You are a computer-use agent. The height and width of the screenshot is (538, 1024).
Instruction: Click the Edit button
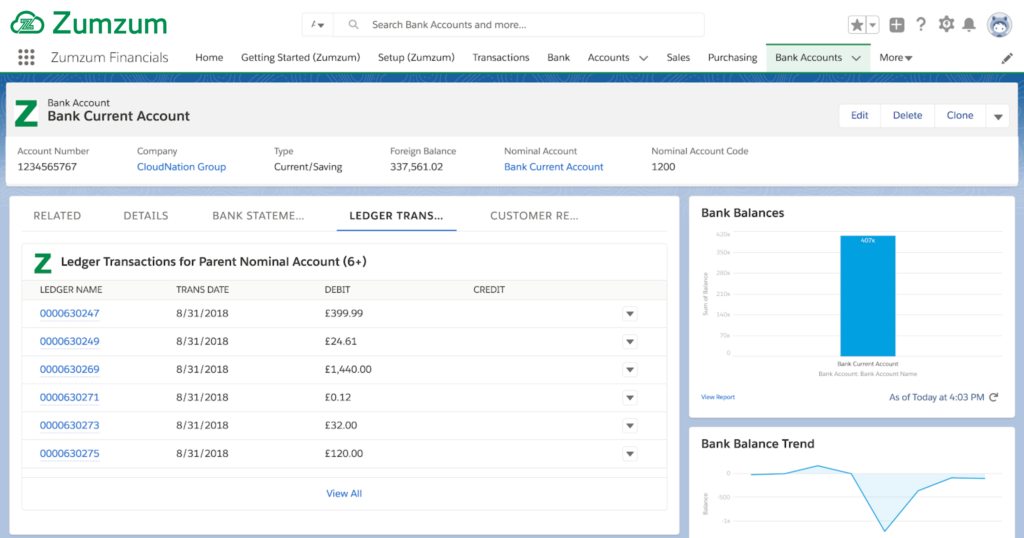(859, 116)
